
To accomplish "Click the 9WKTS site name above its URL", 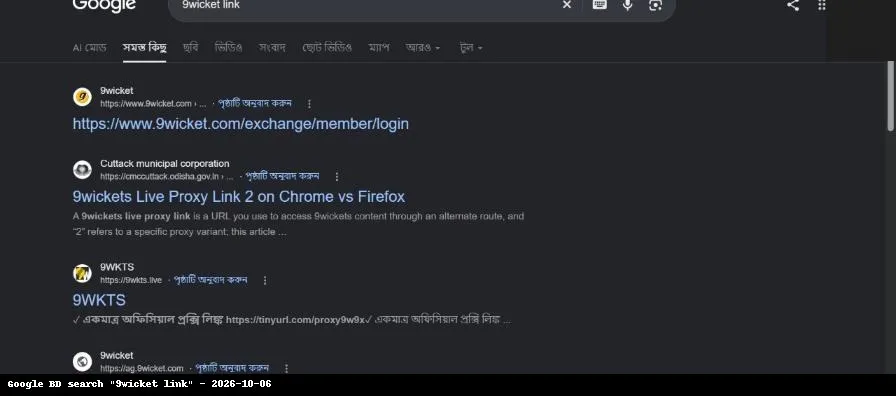I will click(117, 267).
